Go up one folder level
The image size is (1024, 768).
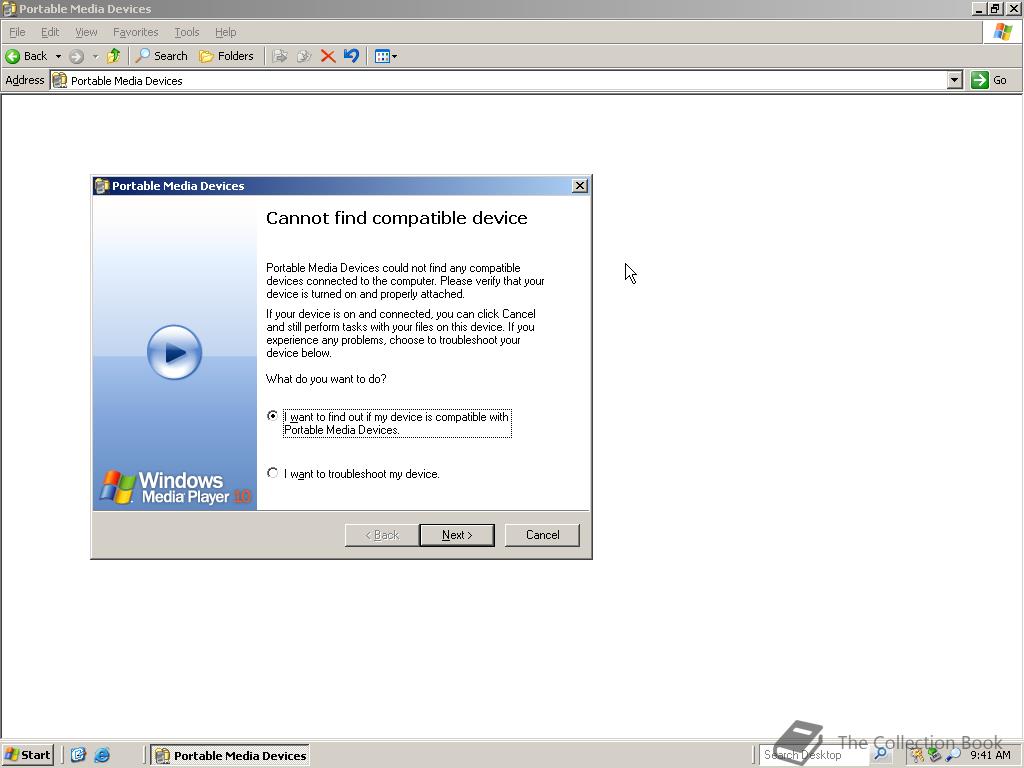[x=114, y=56]
